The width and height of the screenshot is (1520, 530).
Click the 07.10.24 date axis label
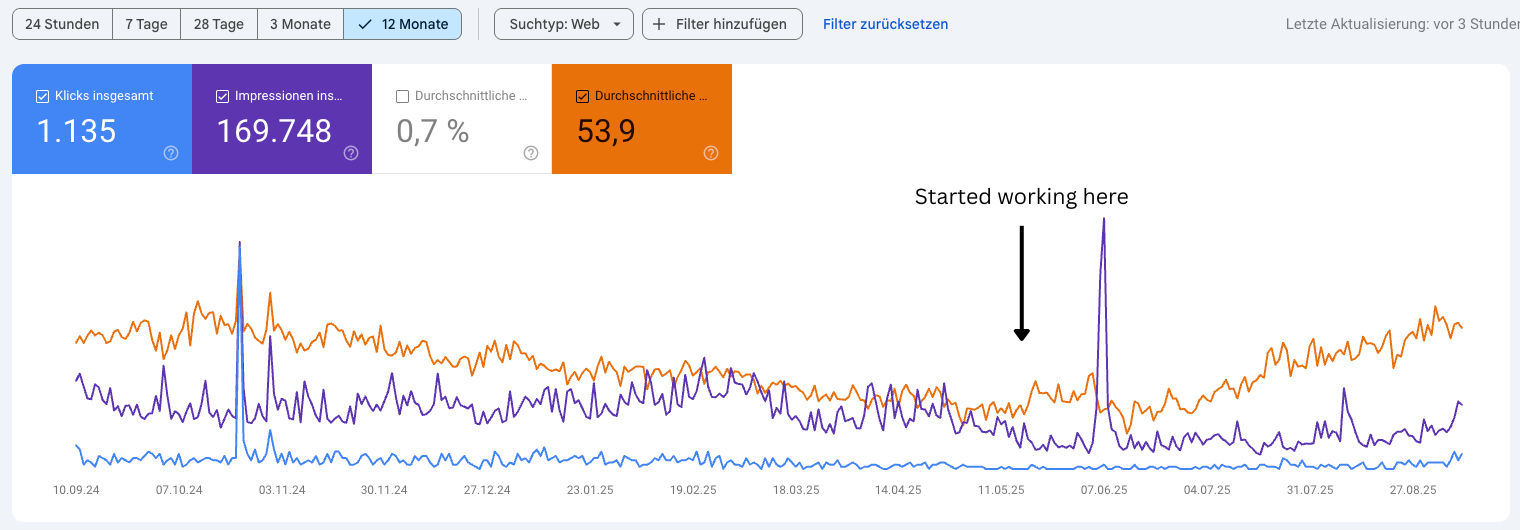[x=179, y=490]
